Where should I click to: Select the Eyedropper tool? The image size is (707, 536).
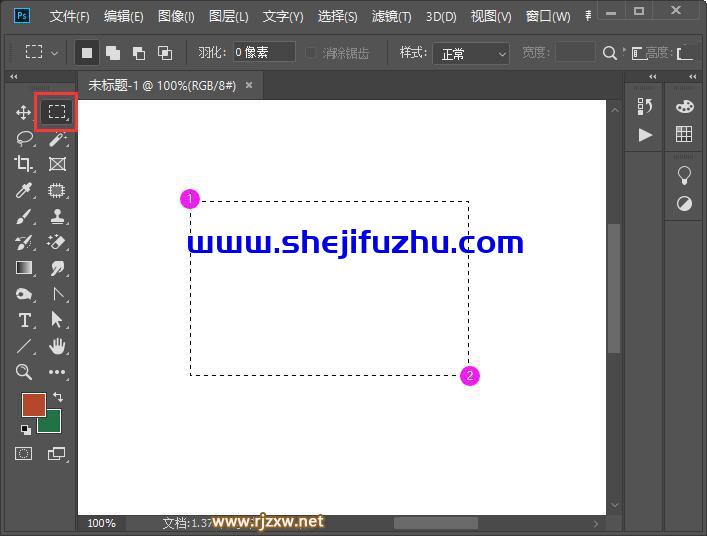pyautogui.click(x=24, y=190)
